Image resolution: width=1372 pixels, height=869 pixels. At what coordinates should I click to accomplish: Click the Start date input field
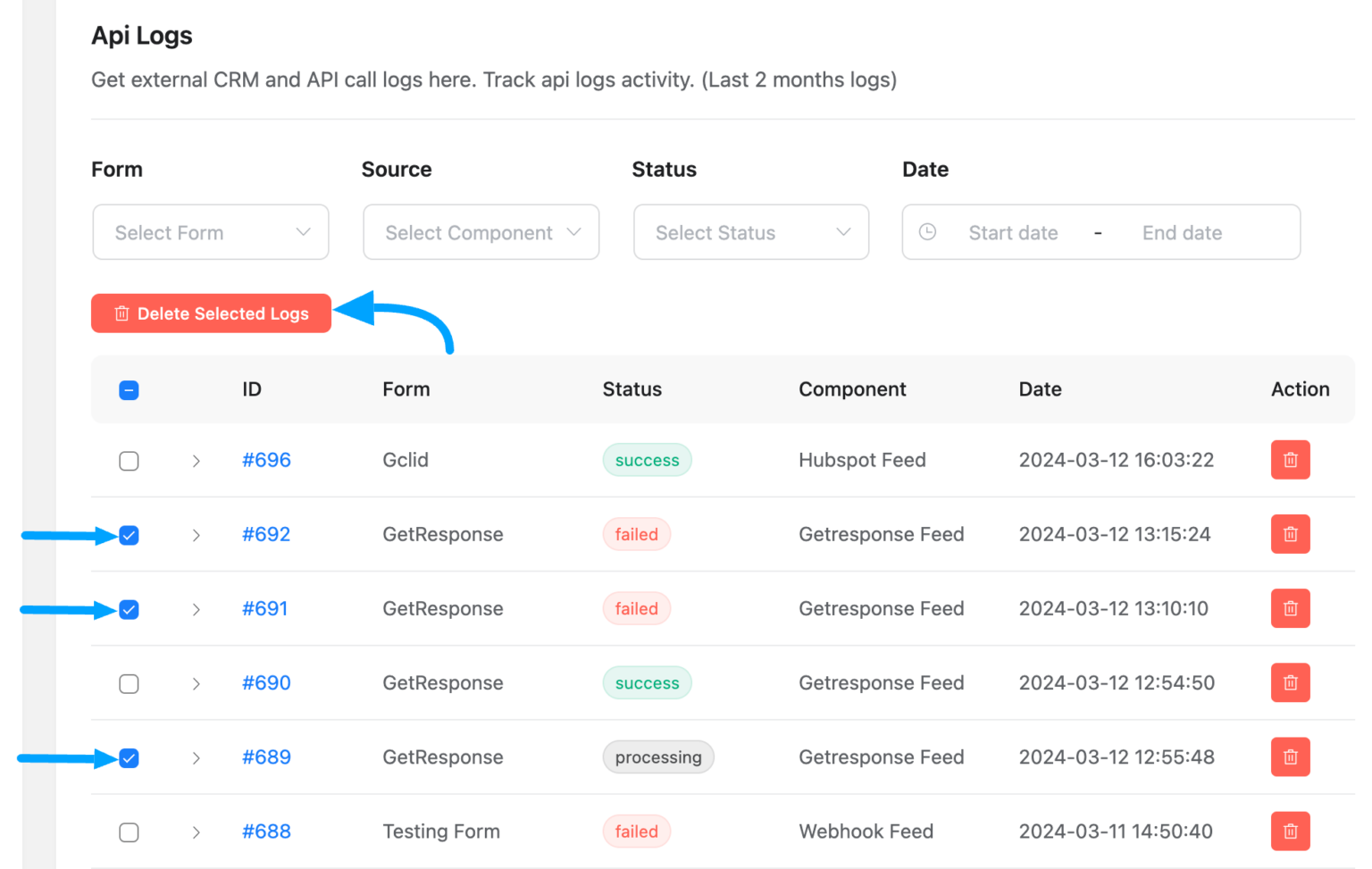[x=1013, y=232]
